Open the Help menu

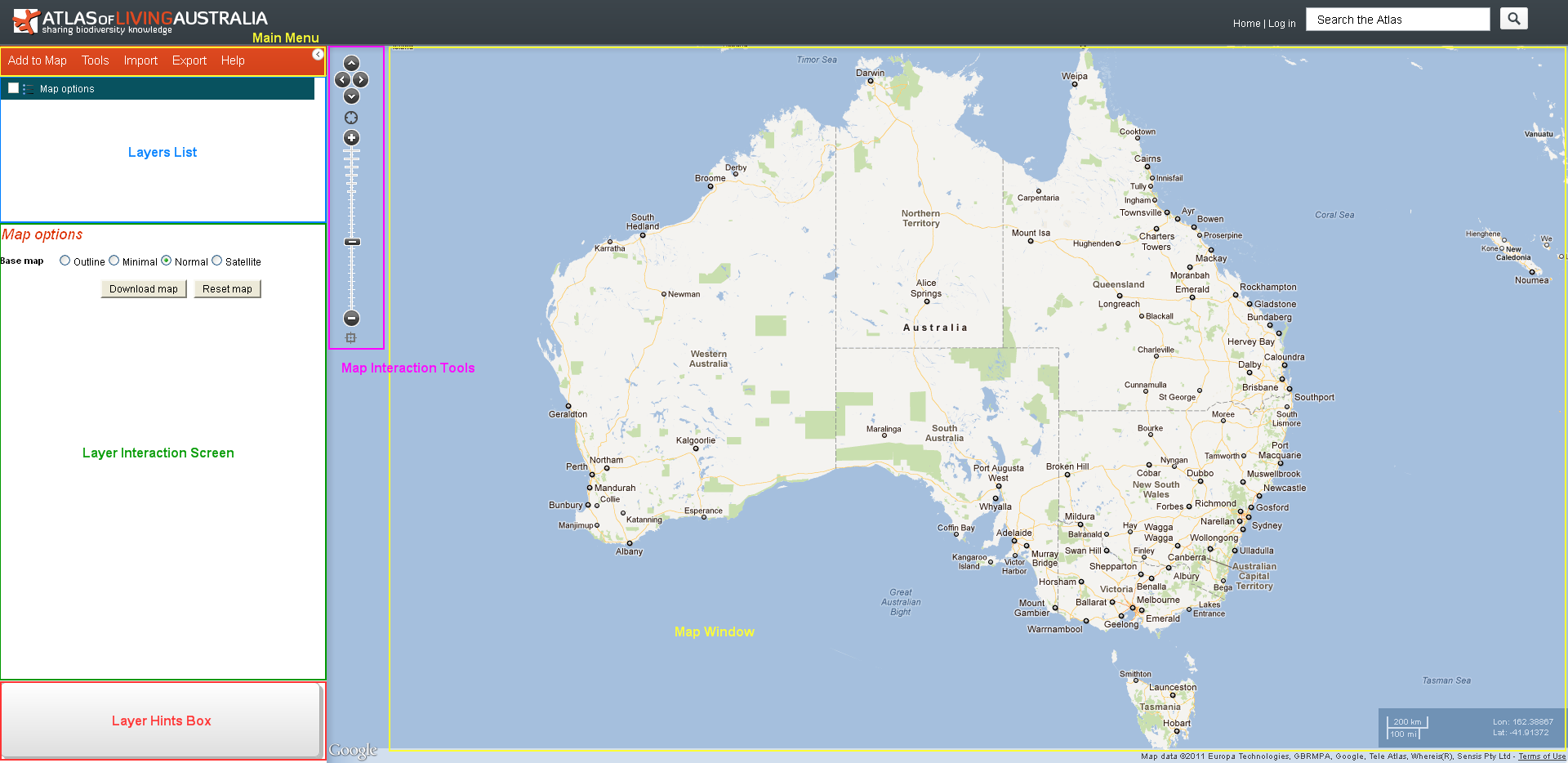tap(233, 60)
